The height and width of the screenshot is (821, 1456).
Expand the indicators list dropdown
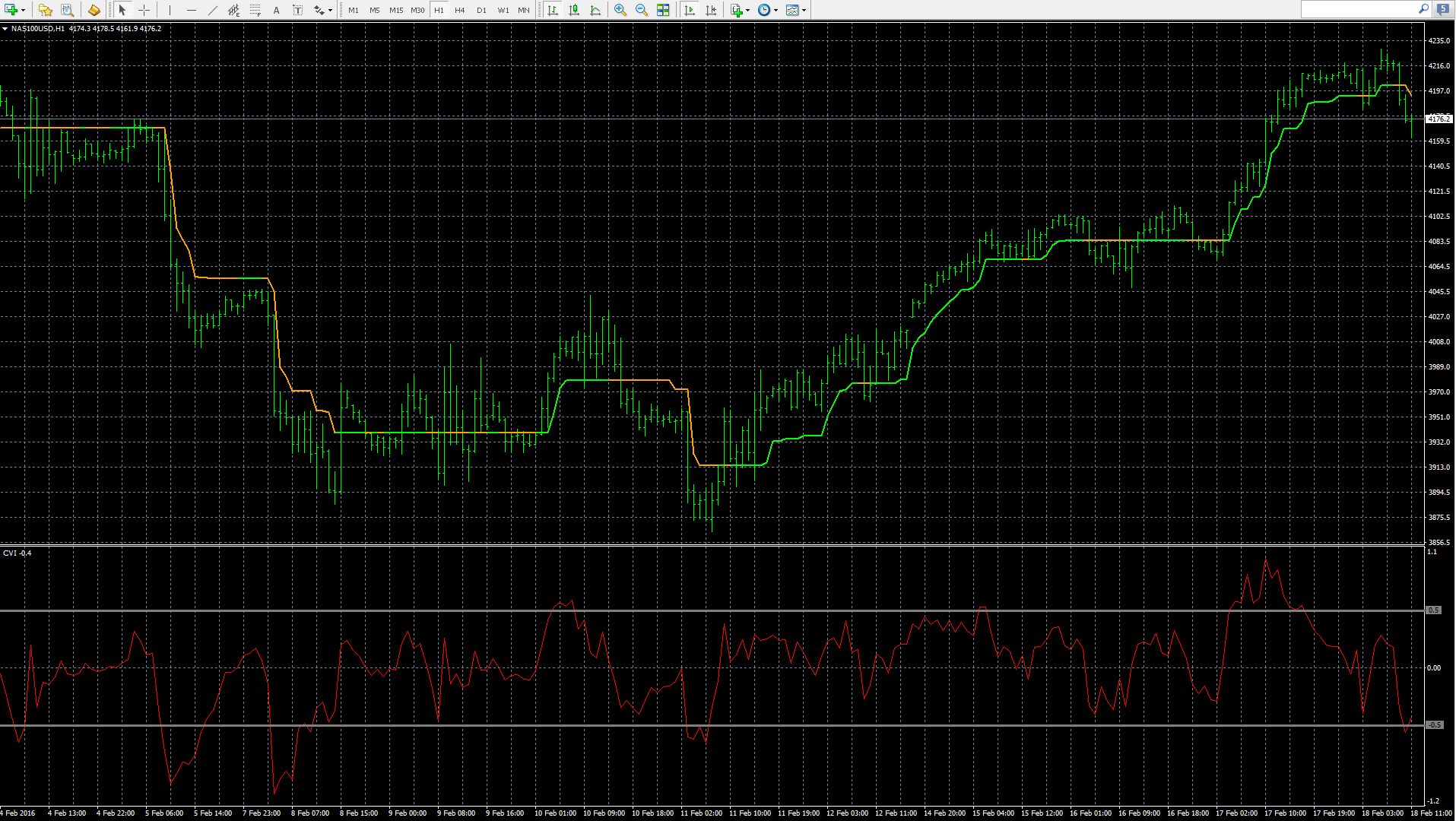tap(748, 11)
